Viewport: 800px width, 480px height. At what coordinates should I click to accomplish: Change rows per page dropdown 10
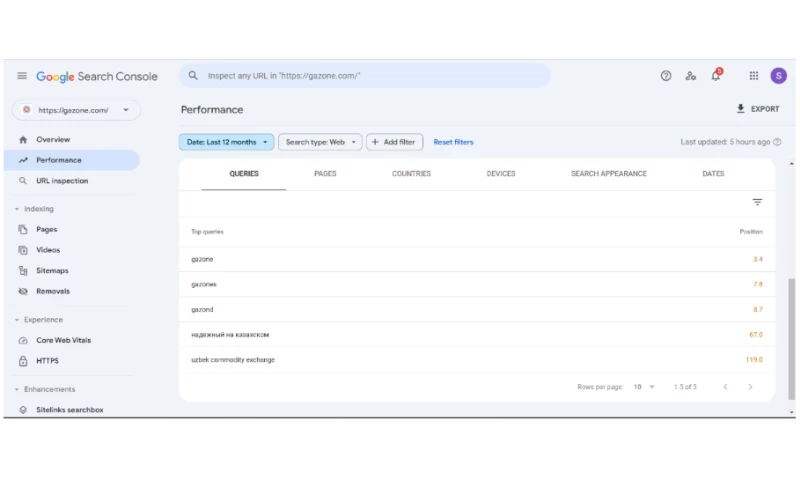[x=644, y=387]
